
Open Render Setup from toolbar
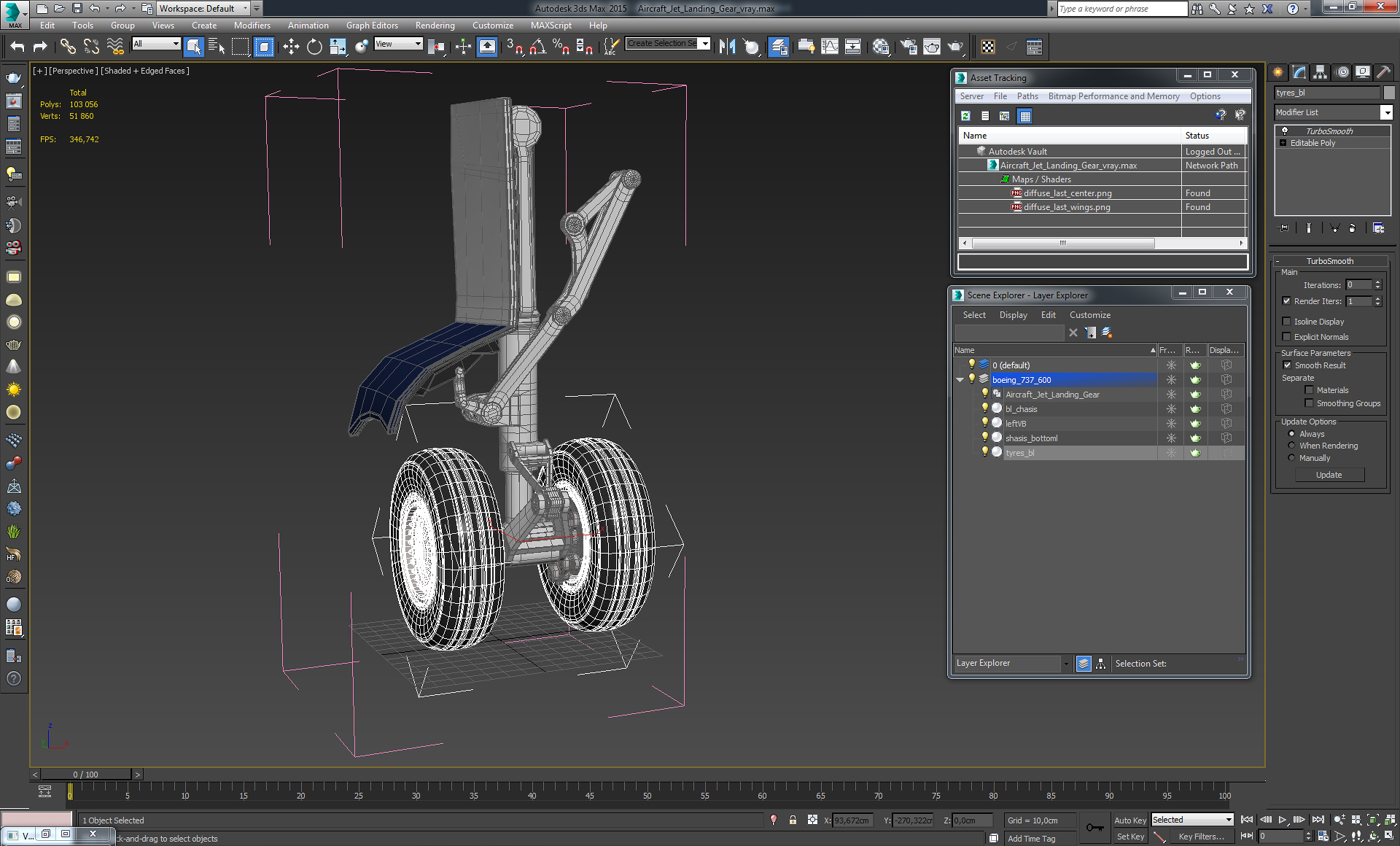pyautogui.click(x=909, y=47)
